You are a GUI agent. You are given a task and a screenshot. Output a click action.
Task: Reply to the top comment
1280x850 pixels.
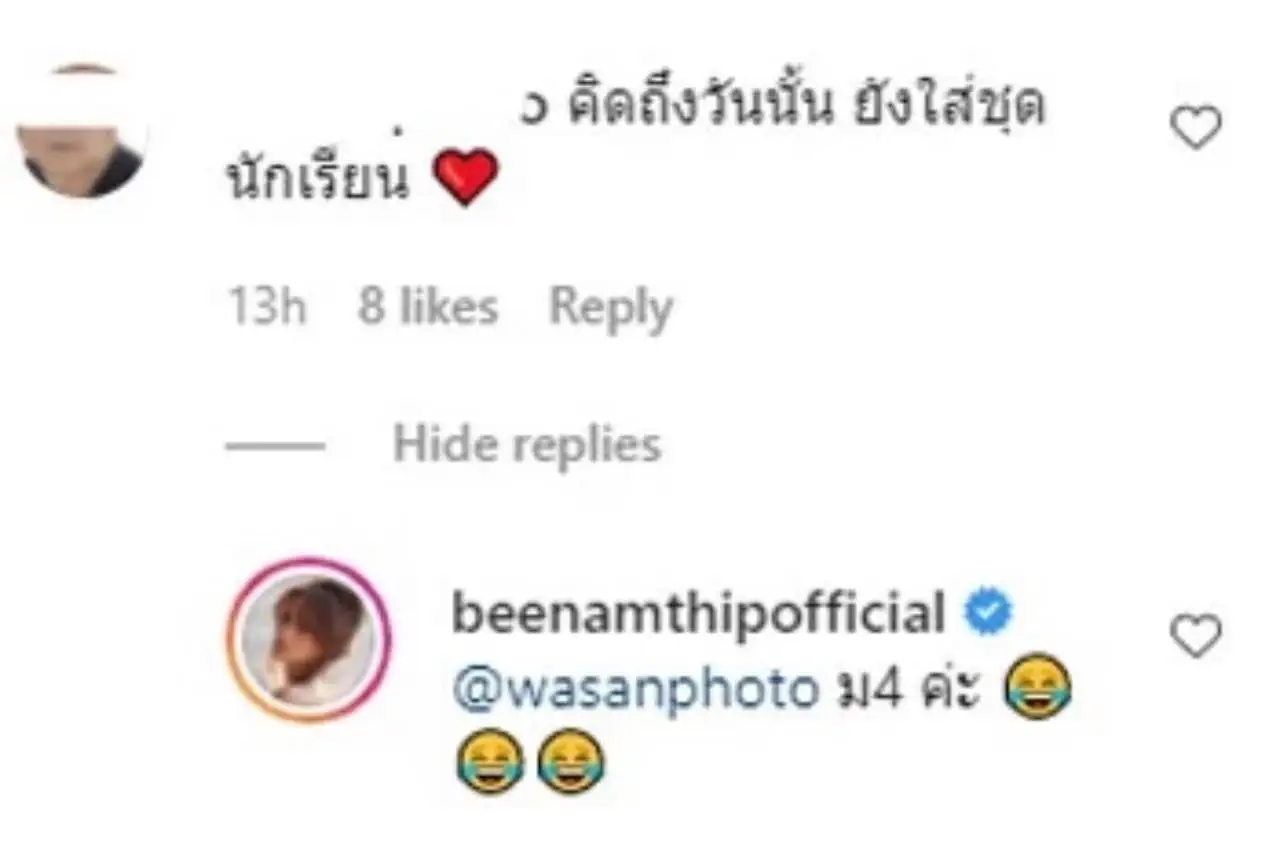(x=611, y=308)
